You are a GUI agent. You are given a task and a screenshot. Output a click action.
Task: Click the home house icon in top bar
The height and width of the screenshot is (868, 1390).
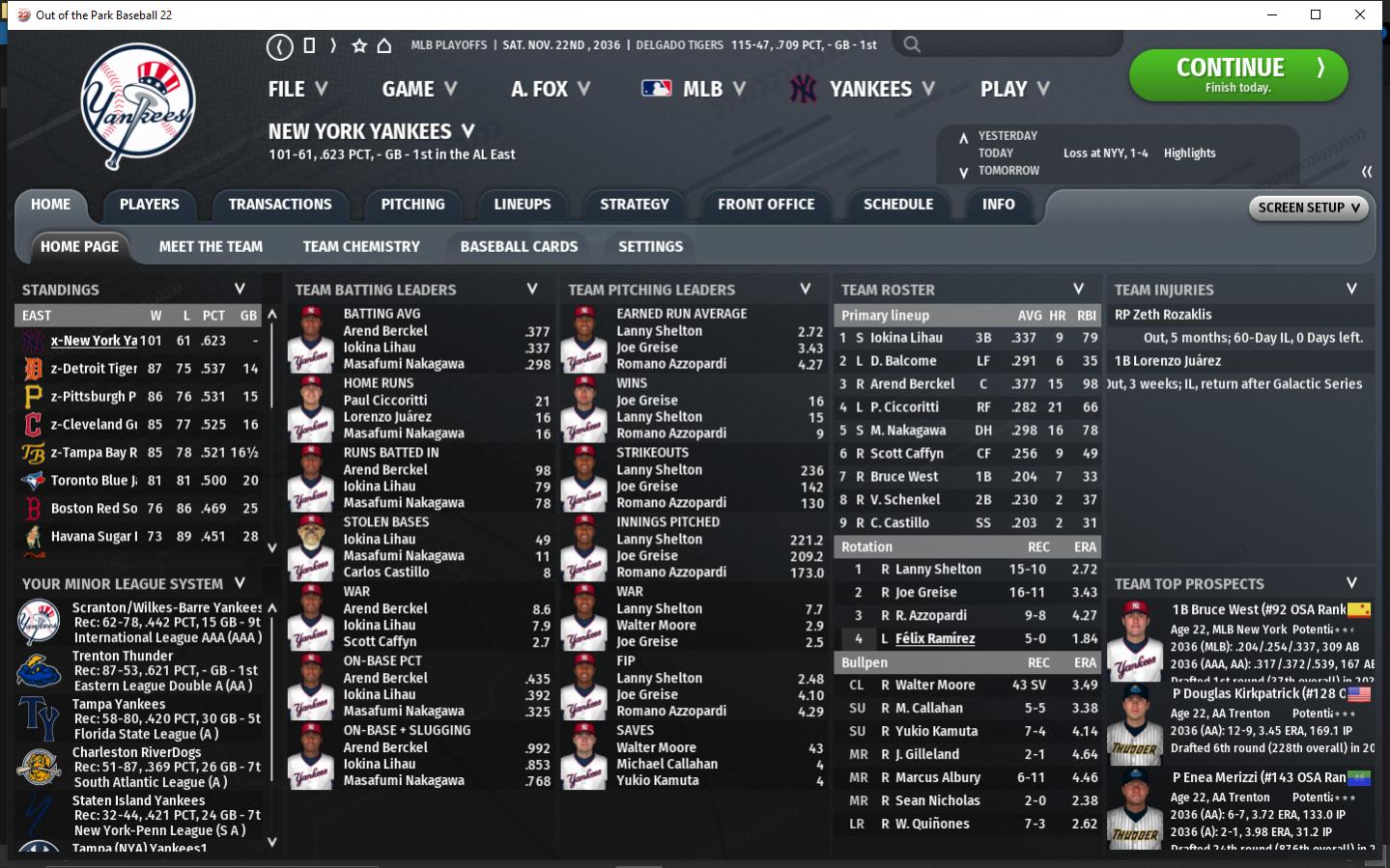click(384, 45)
